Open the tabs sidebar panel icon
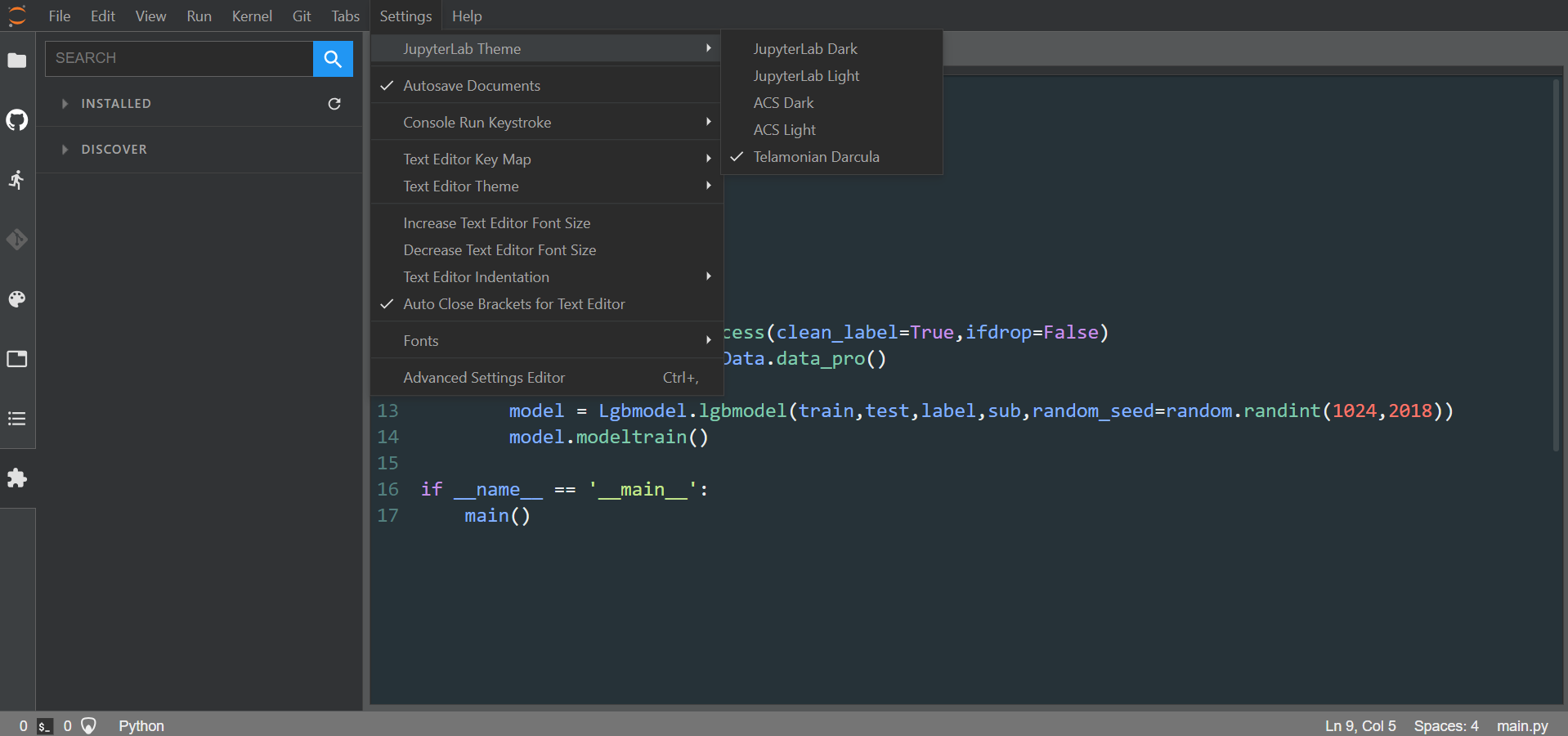The image size is (1568, 736). (x=17, y=359)
